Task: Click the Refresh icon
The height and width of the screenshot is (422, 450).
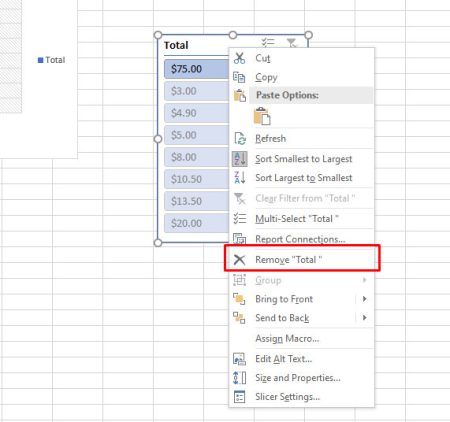Action: click(x=240, y=138)
